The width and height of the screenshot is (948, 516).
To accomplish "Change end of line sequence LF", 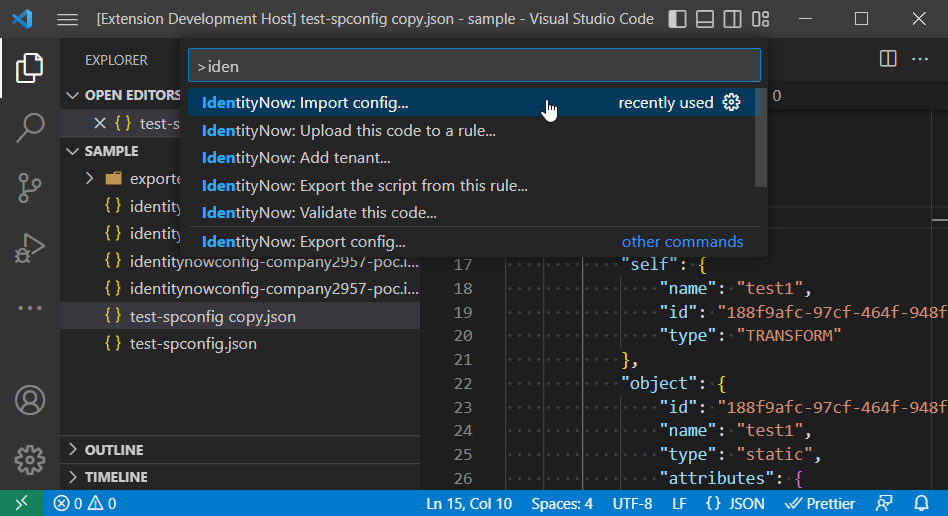I will (679, 503).
